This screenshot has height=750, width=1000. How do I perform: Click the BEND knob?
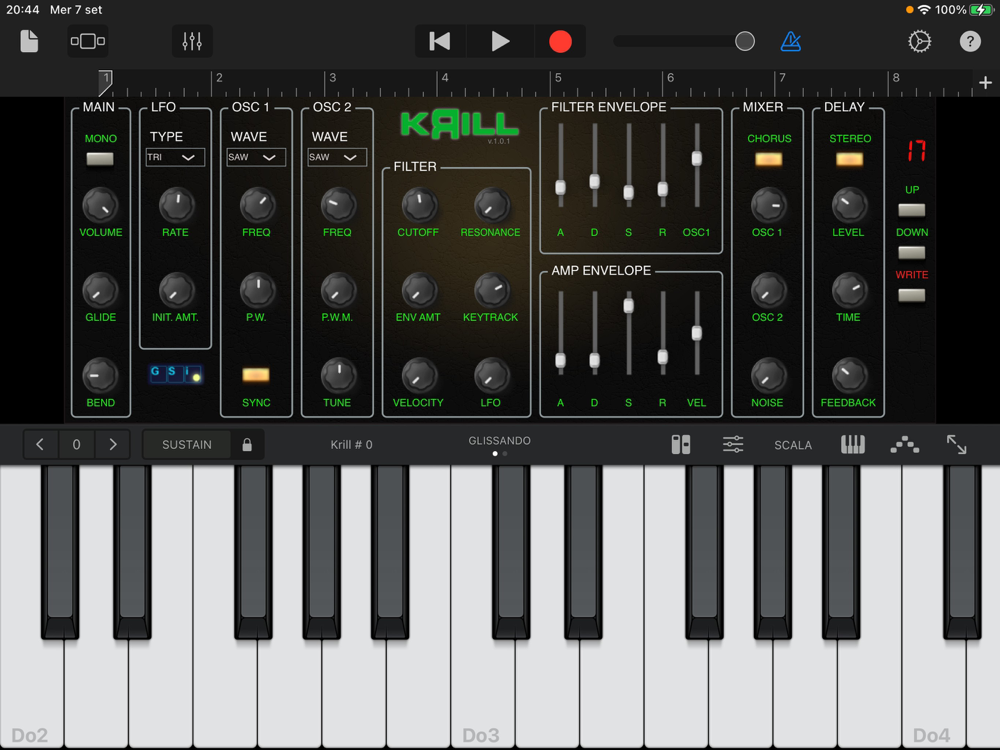[x=100, y=376]
